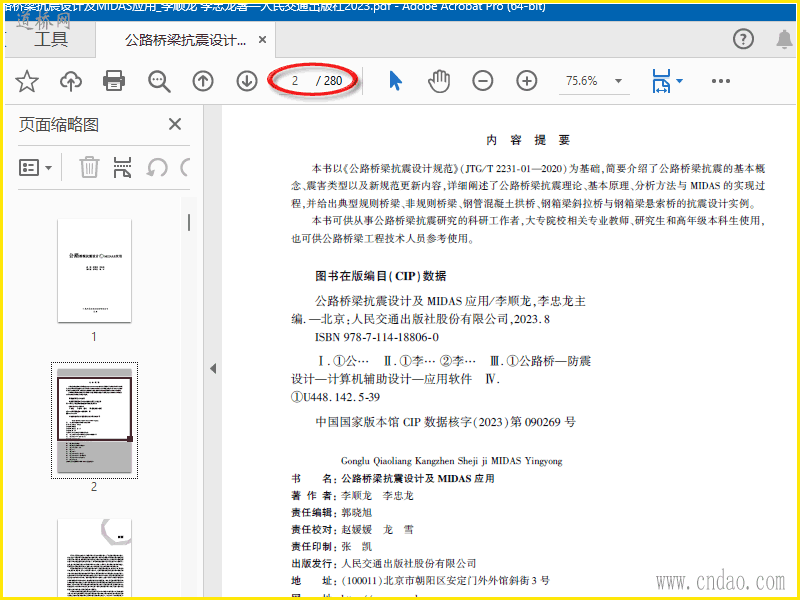Image resolution: width=800 pixels, height=600 pixels.
Task: Select page 2 thumbnail
Action: coord(94,420)
